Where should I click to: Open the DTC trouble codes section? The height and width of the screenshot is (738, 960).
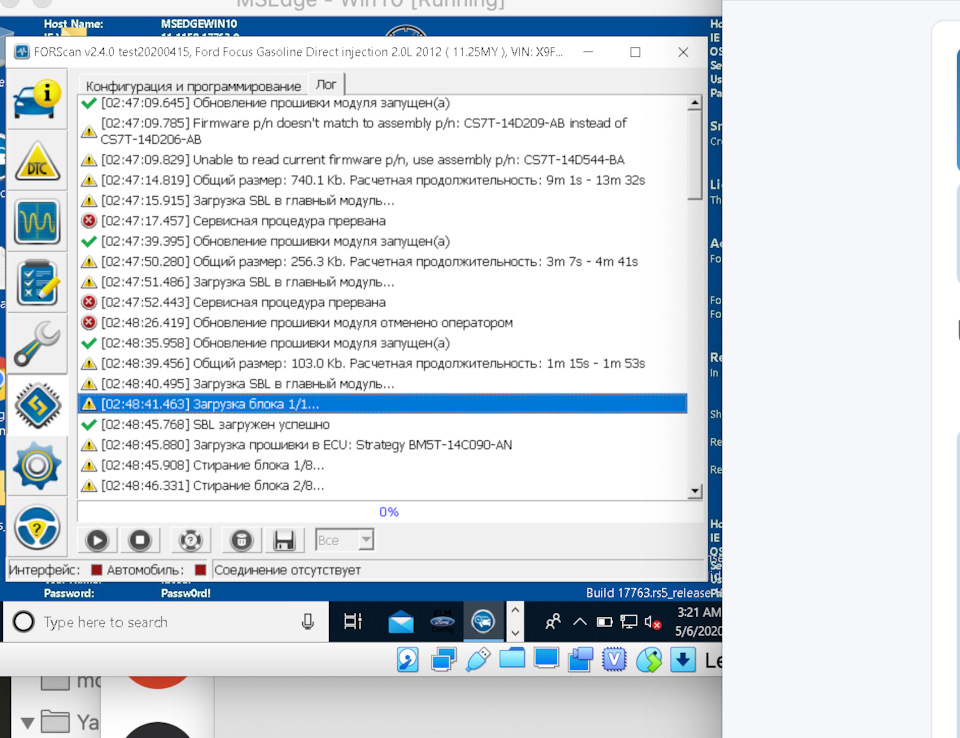click(x=37, y=160)
